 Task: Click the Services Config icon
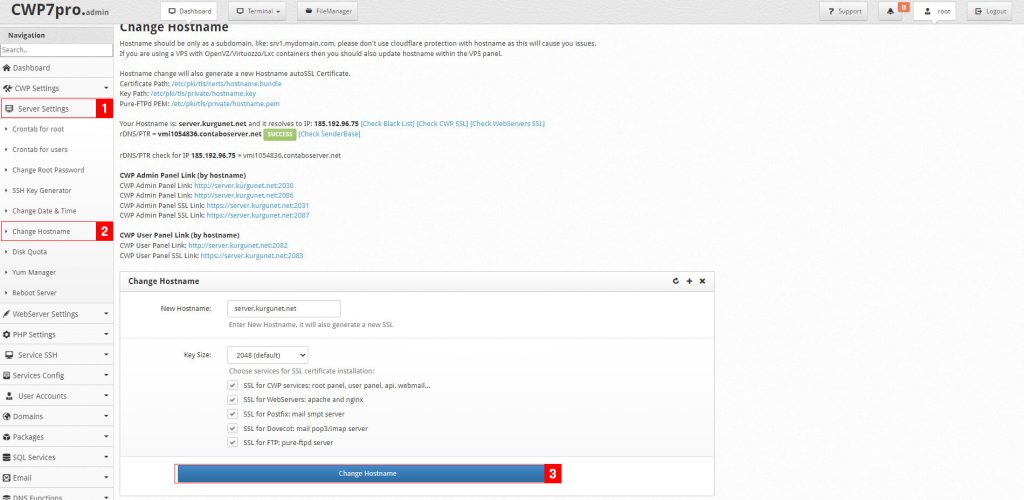(x=7, y=375)
